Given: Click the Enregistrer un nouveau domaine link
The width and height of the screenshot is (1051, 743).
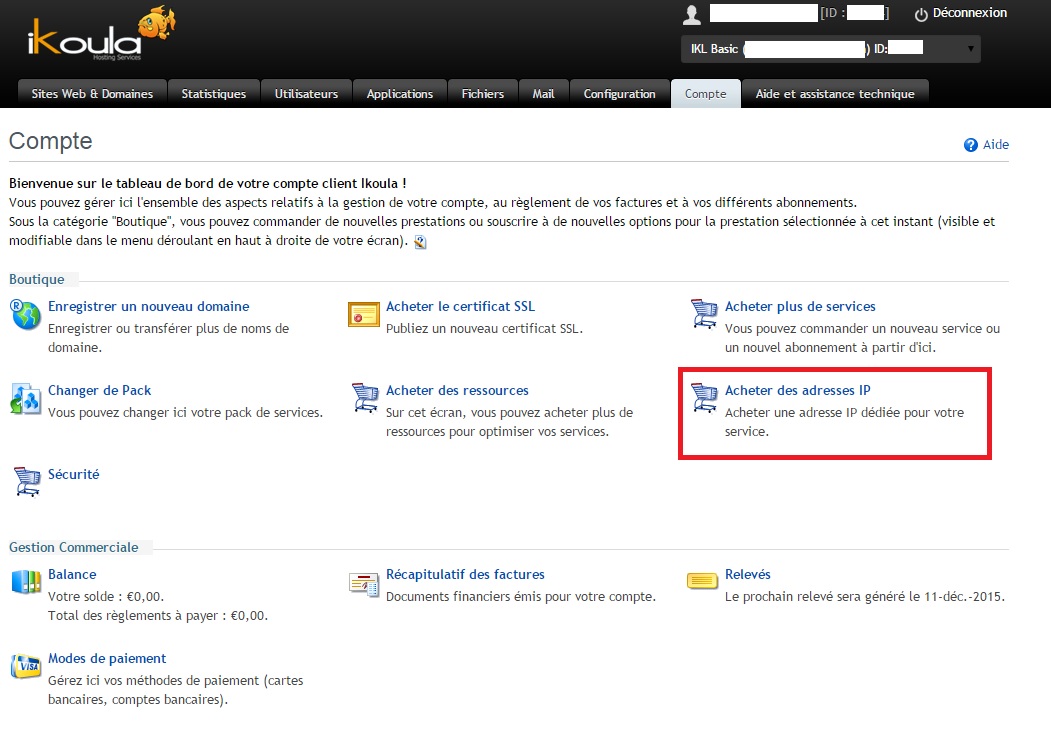Looking at the screenshot, I should 148,306.
